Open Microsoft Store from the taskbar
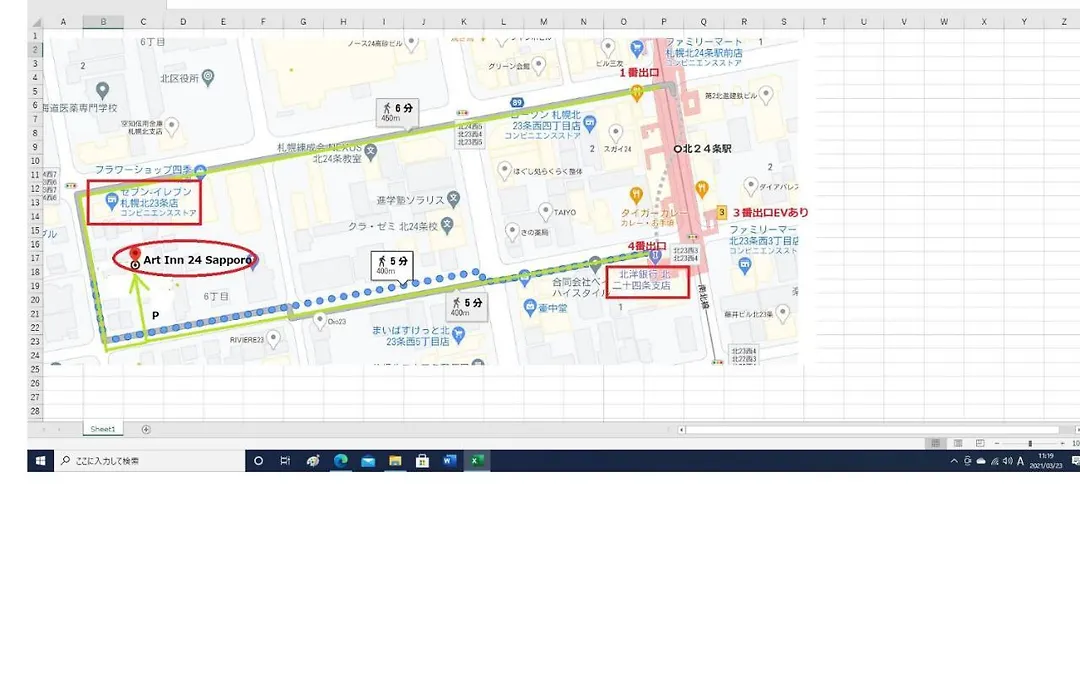 click(x=422, y=461)
